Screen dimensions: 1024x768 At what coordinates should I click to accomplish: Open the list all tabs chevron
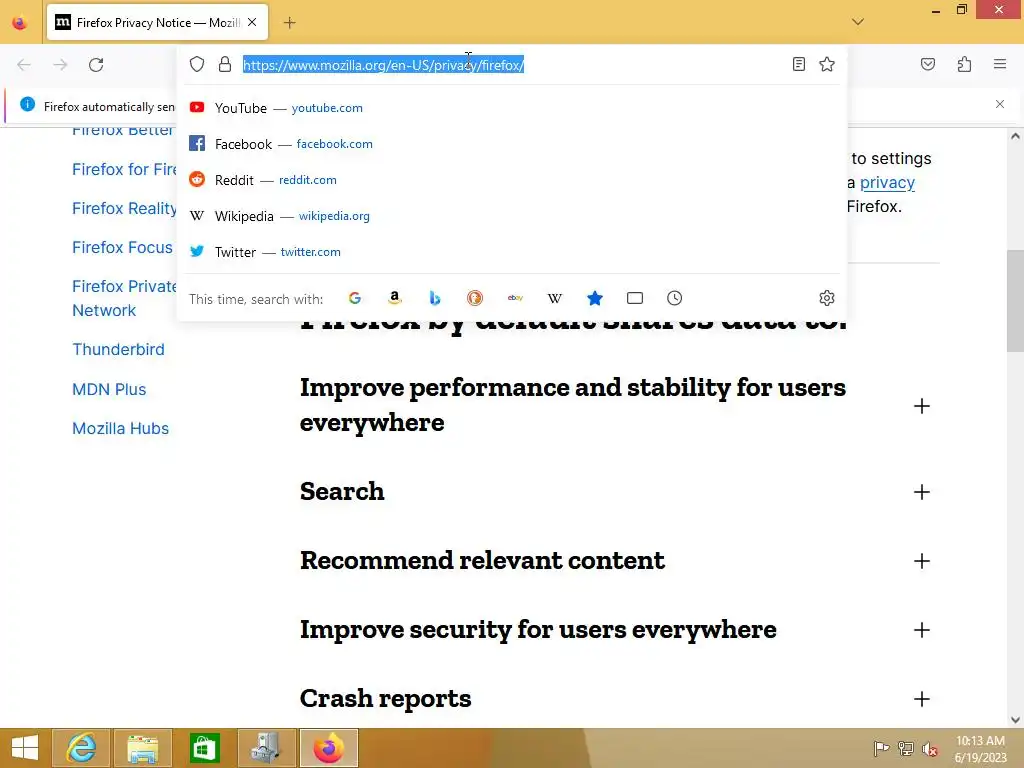[x=858, y=22]
